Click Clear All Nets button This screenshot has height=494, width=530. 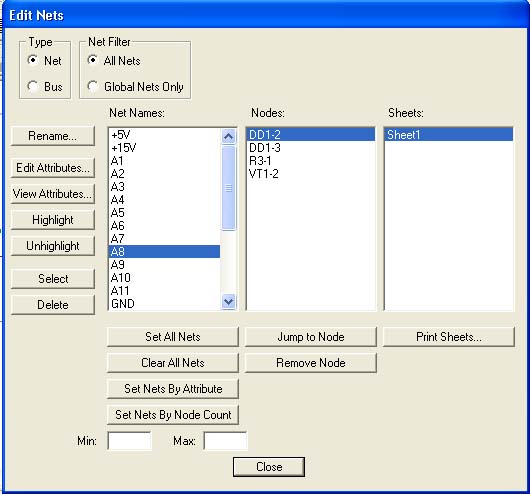pyautogui.click(x=173, y=363)
